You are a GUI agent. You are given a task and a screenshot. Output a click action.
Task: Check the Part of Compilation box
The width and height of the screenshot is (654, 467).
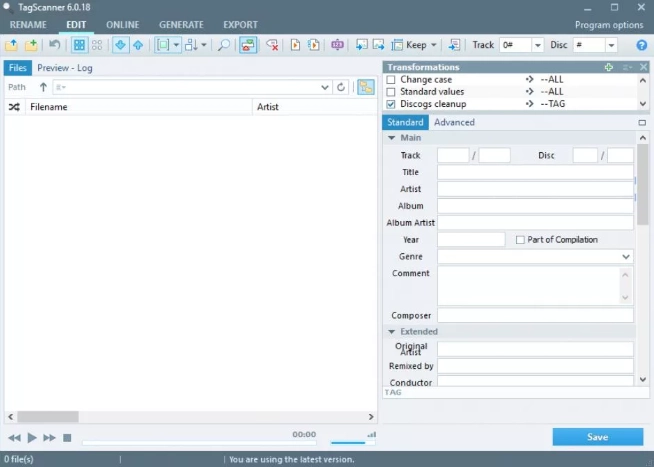pos(520,240)
